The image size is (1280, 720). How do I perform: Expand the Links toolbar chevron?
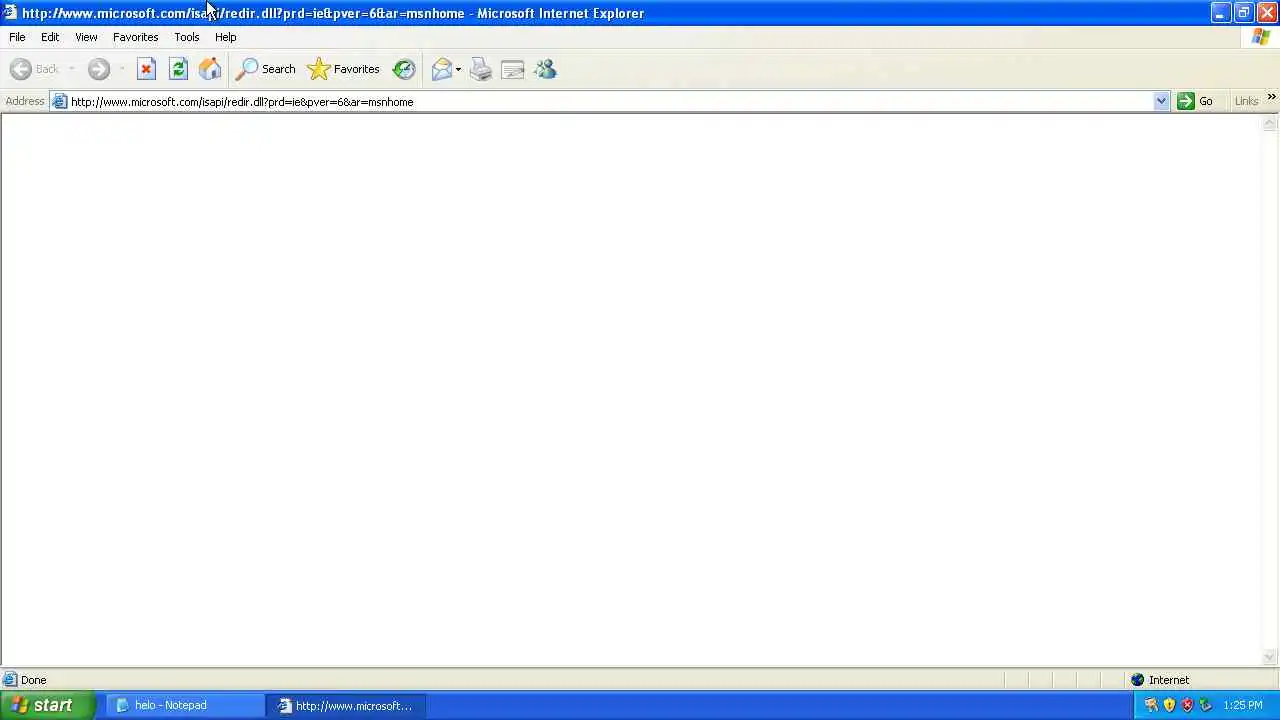click(x=1271, y=97)
